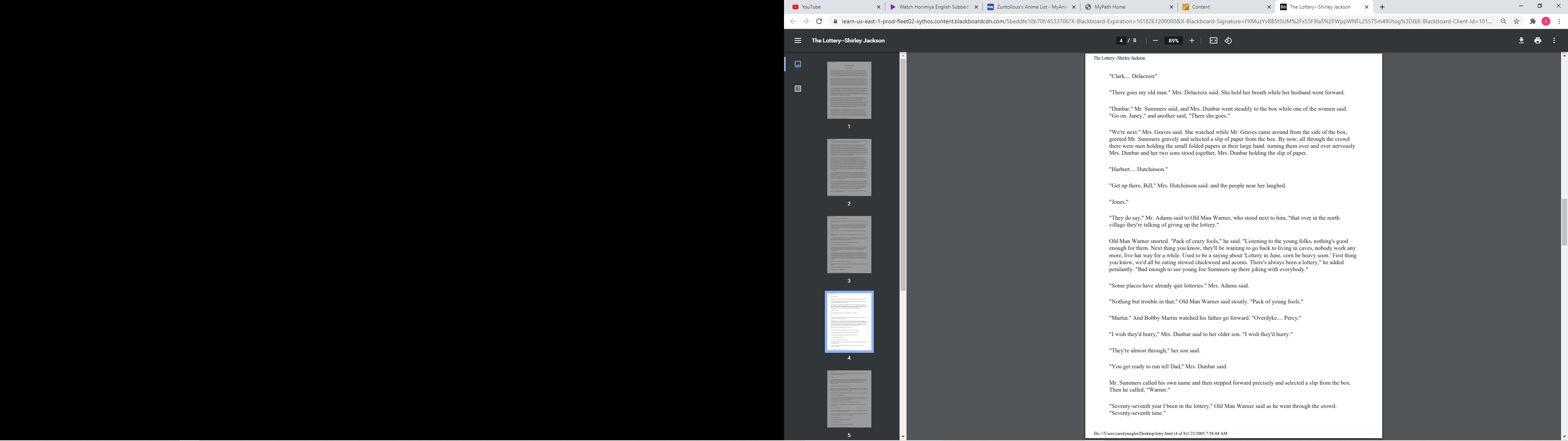Click the 89% zoom level field
The width and height of the screenshot is (1568, 441).
tap(1173, 41)
